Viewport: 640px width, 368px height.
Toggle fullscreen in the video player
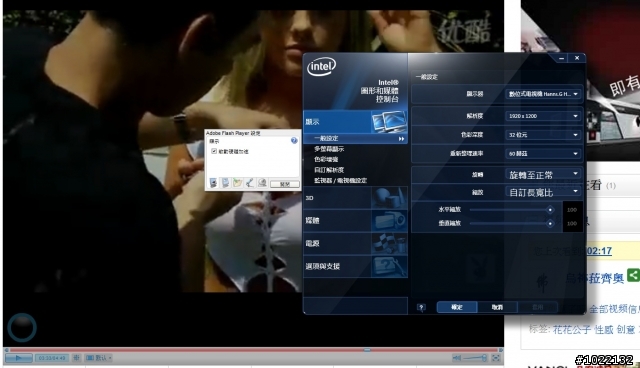coord(496,358)
